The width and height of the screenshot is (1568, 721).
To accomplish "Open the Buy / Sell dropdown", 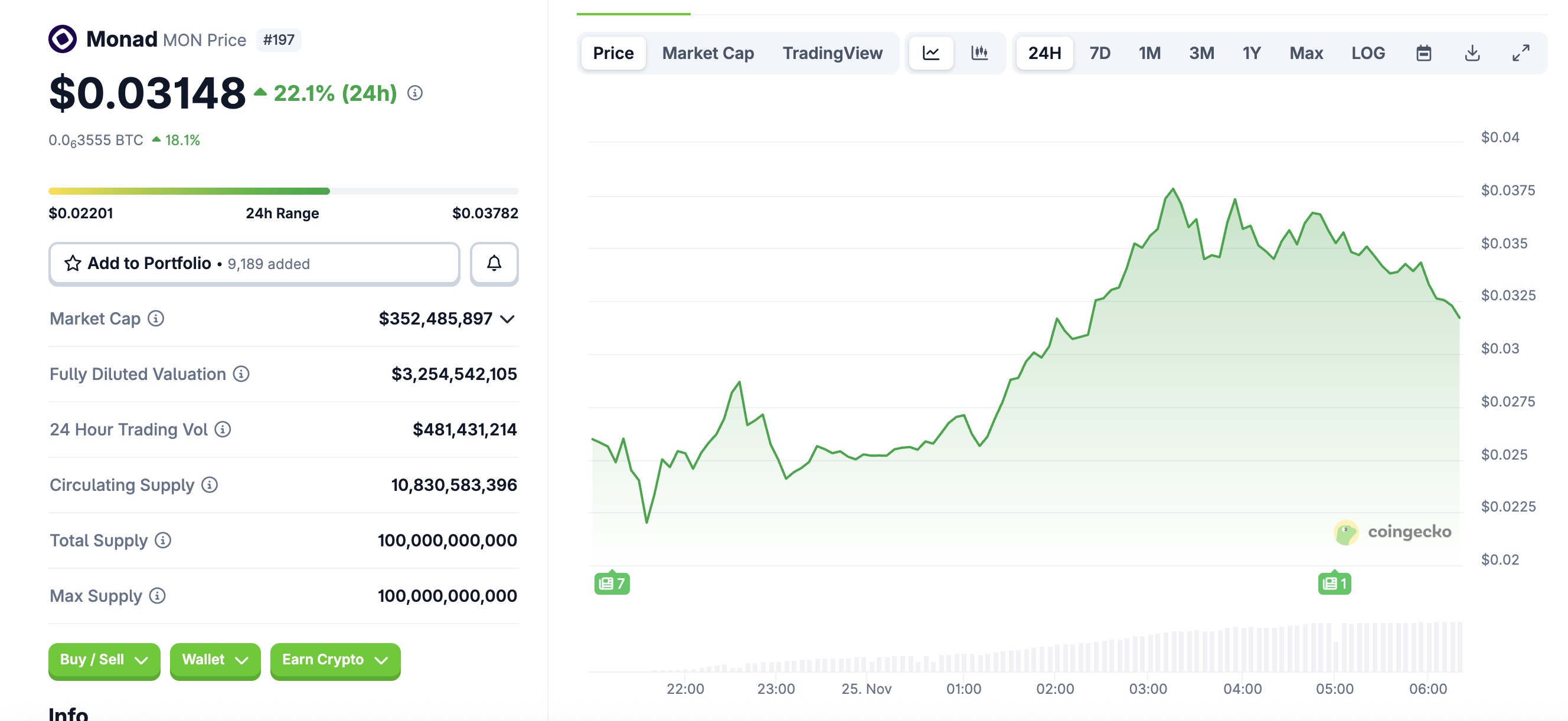I will pos(103,660).
